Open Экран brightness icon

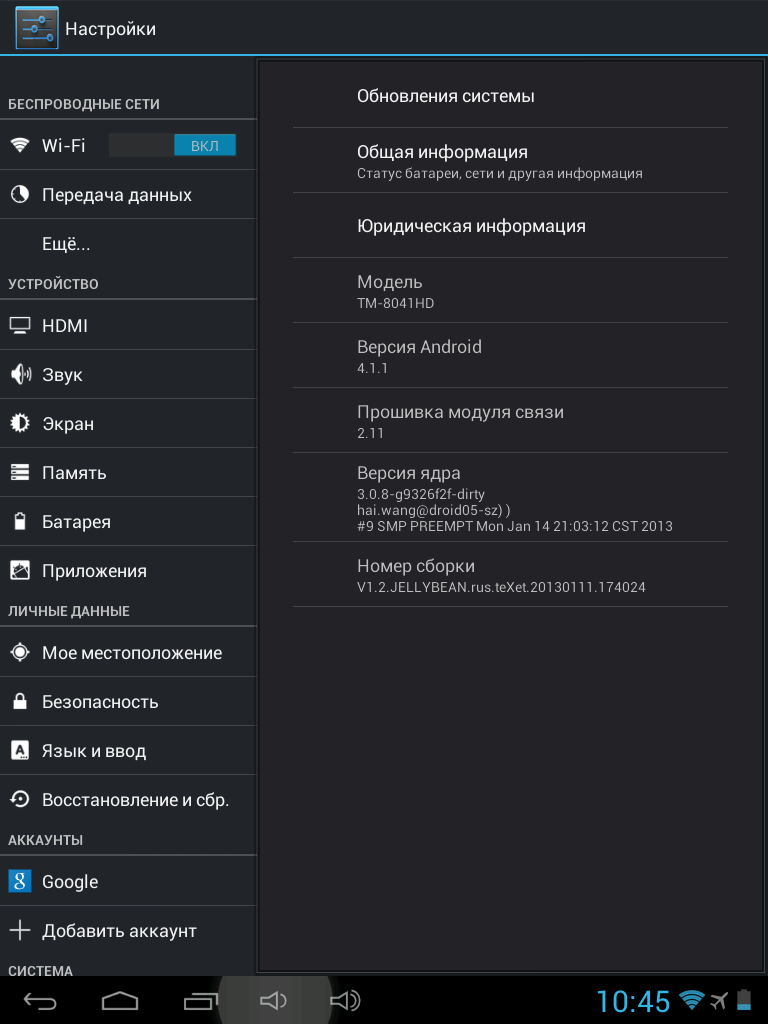[20, 423]
